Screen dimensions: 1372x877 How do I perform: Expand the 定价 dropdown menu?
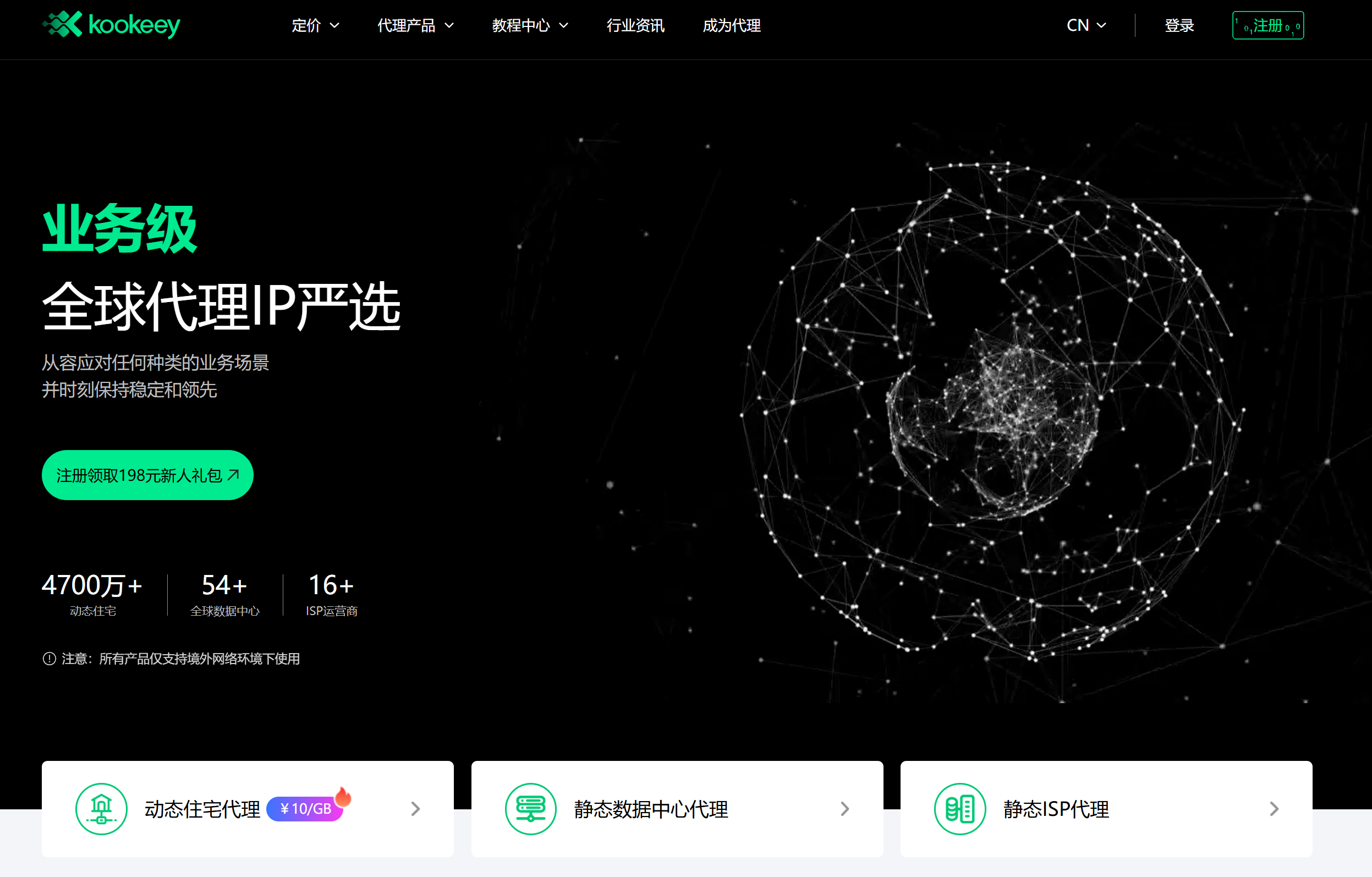click(315, 26)
